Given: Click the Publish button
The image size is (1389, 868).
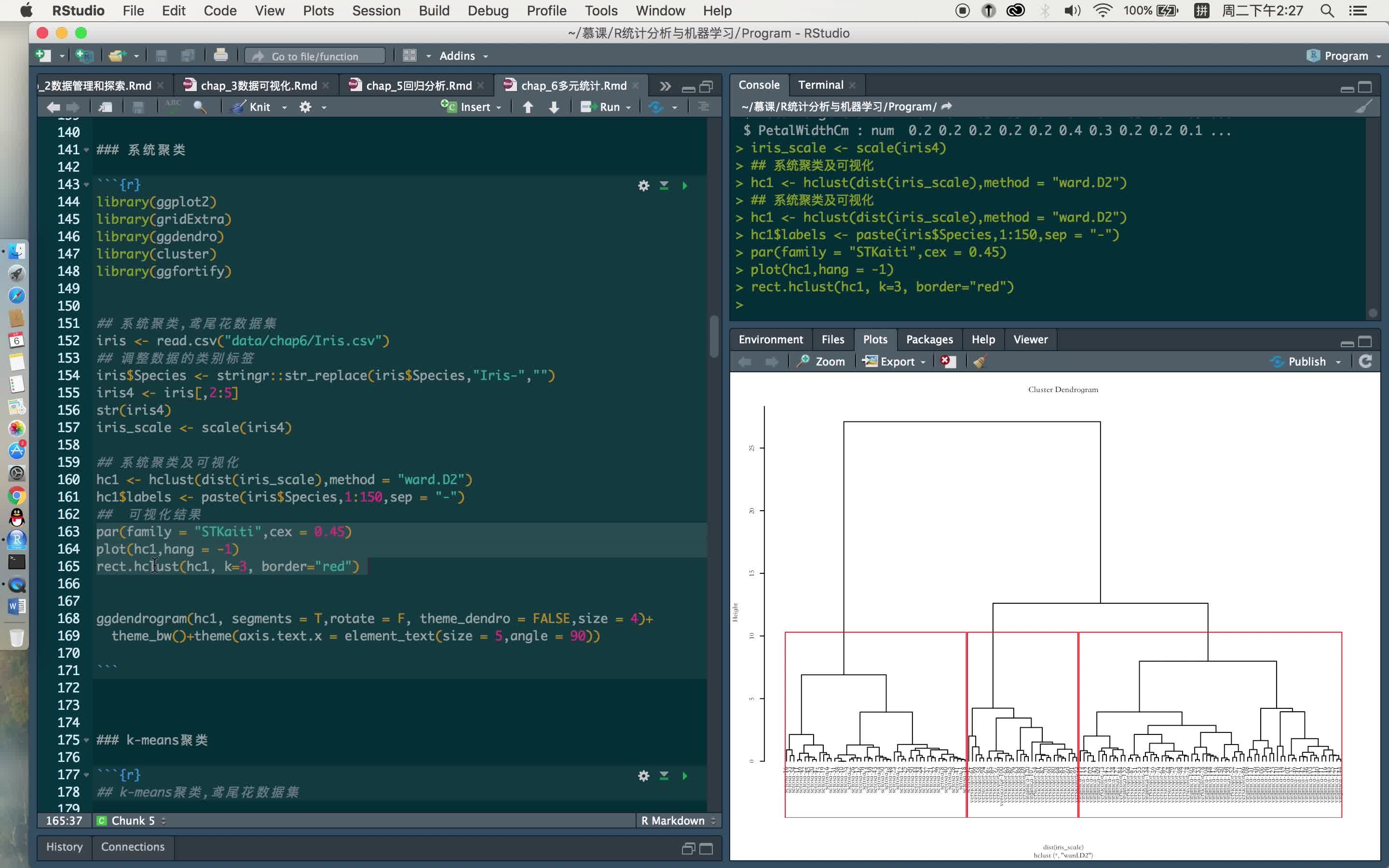Looking at the screenshot, I should [x=1298, y=361].
